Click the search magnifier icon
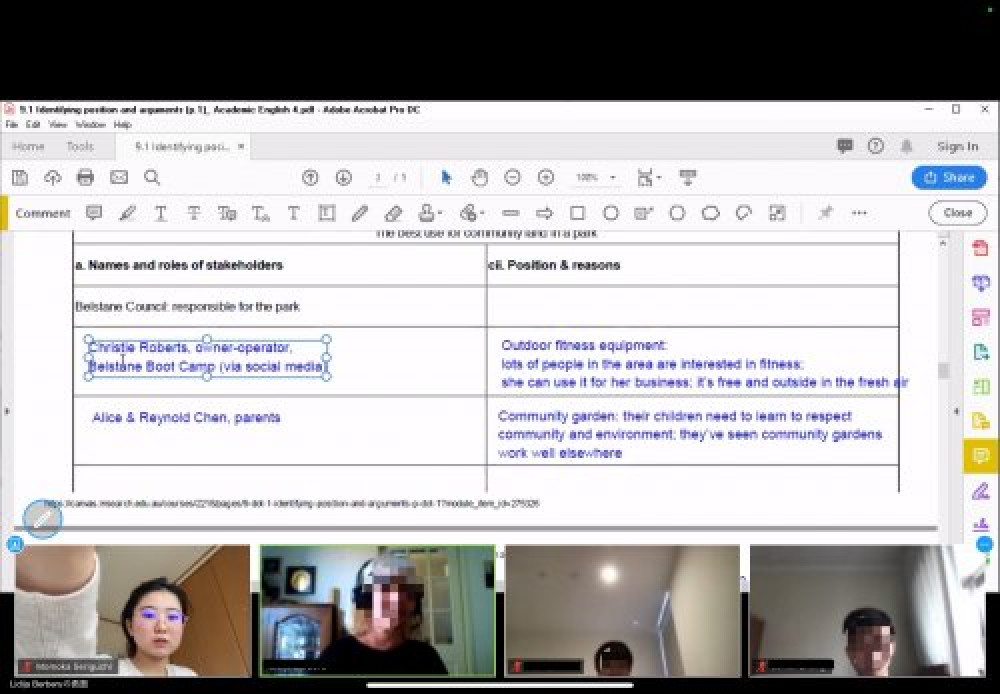 pos(152,177)
